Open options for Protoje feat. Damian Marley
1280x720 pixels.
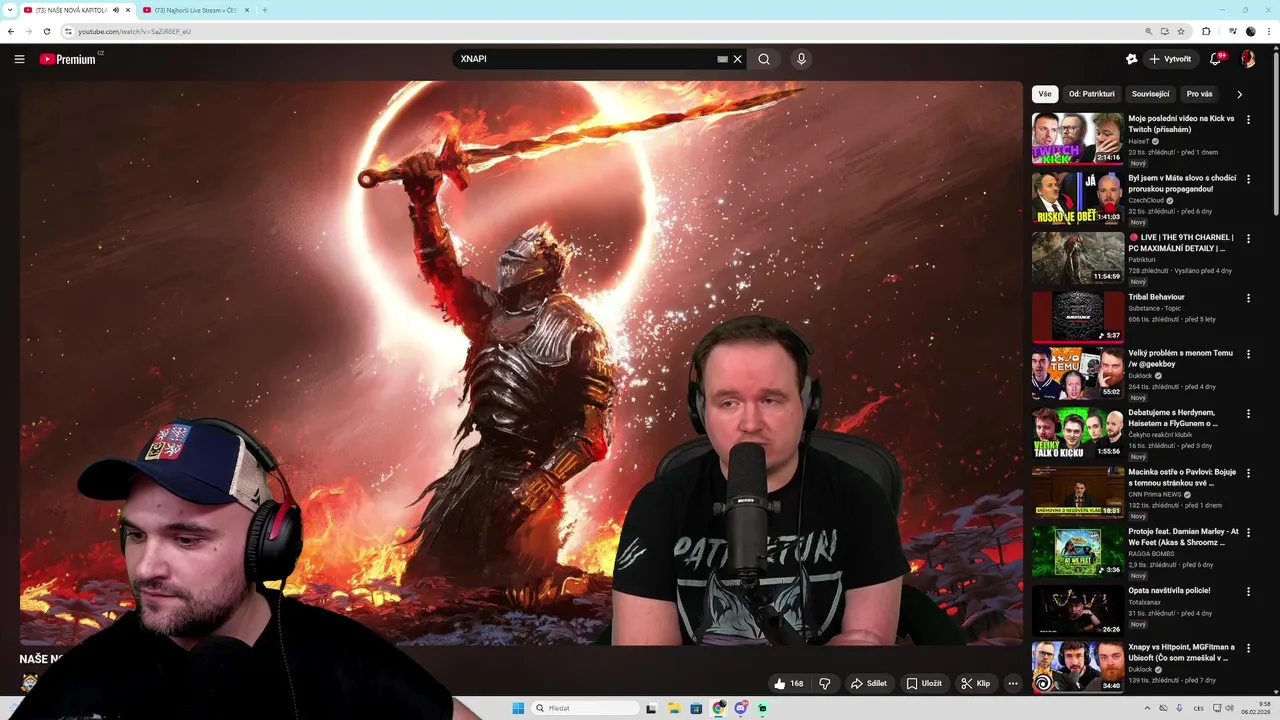[x=1248, y=532]
